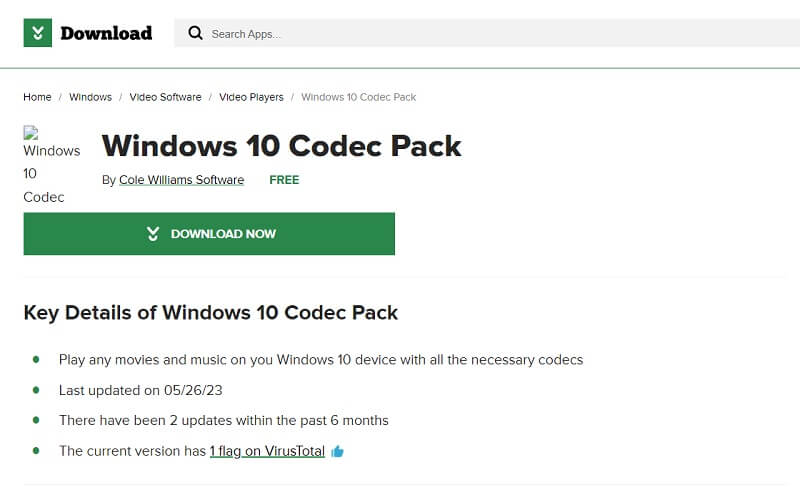Open the Cole Williams Software developer link
Screen dimensions: 800x487
(x=182, y=180)
